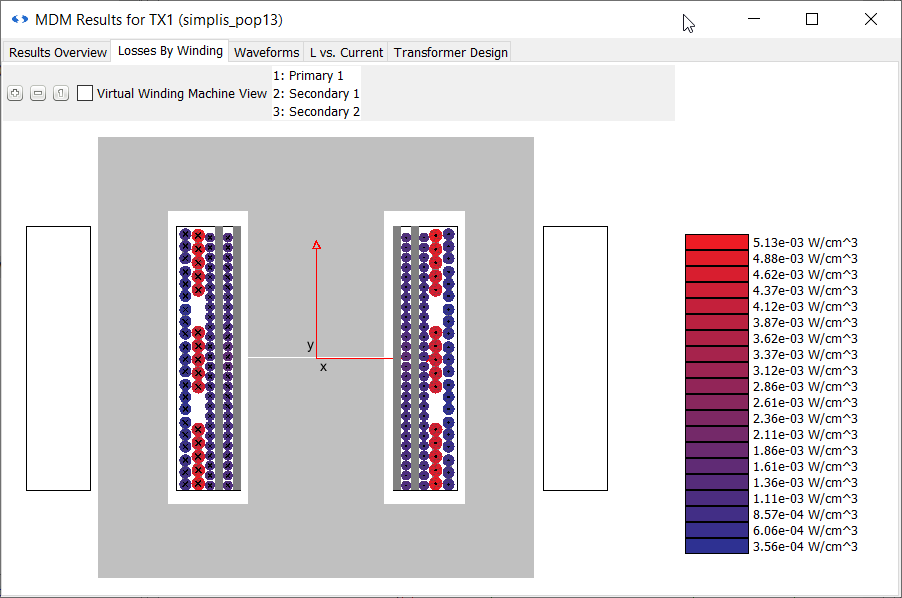The image size is (902, 598).
Task: Click the MDM app icon in title bar
Action: tap(19, 19)
